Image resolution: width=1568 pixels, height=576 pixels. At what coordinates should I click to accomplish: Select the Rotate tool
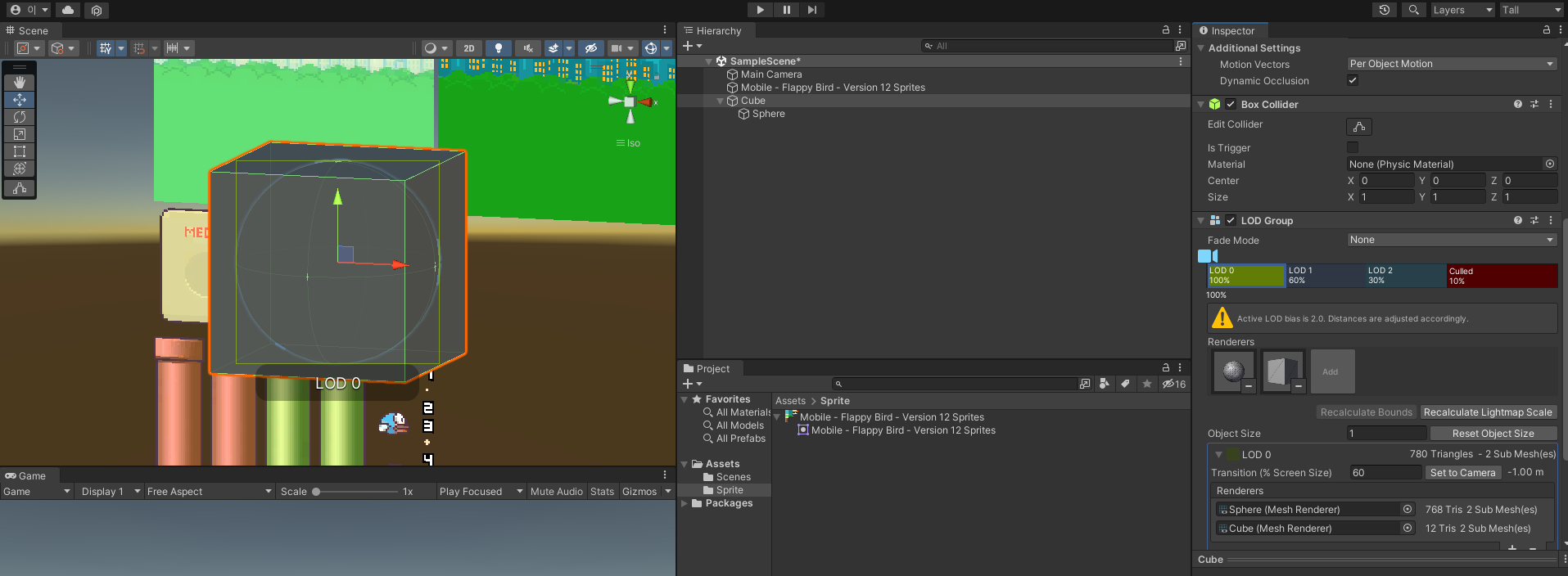[x=20, y=117]
